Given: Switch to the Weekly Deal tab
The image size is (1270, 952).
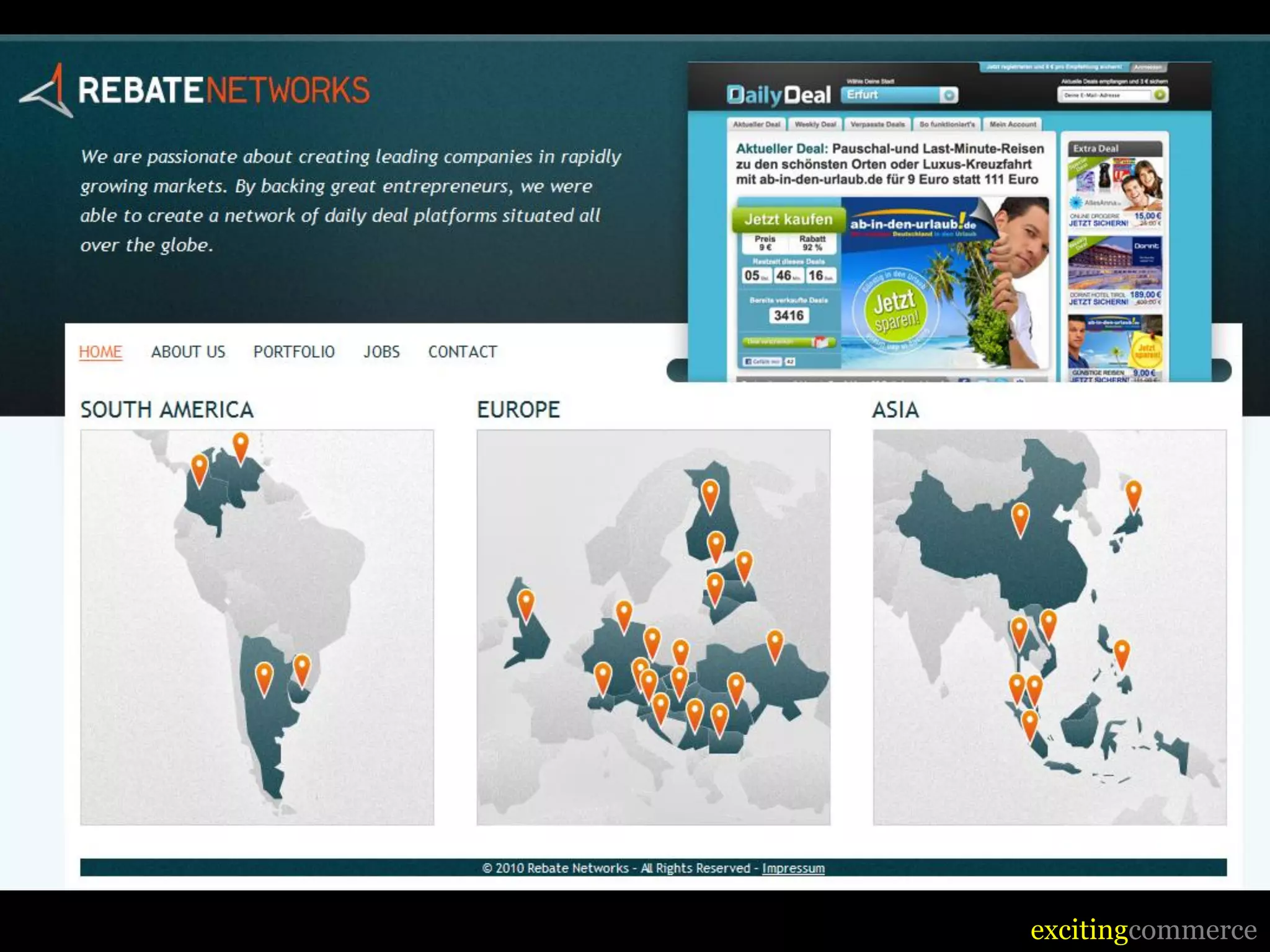Looking at the screenshot, I should click(x=815, y=125).
